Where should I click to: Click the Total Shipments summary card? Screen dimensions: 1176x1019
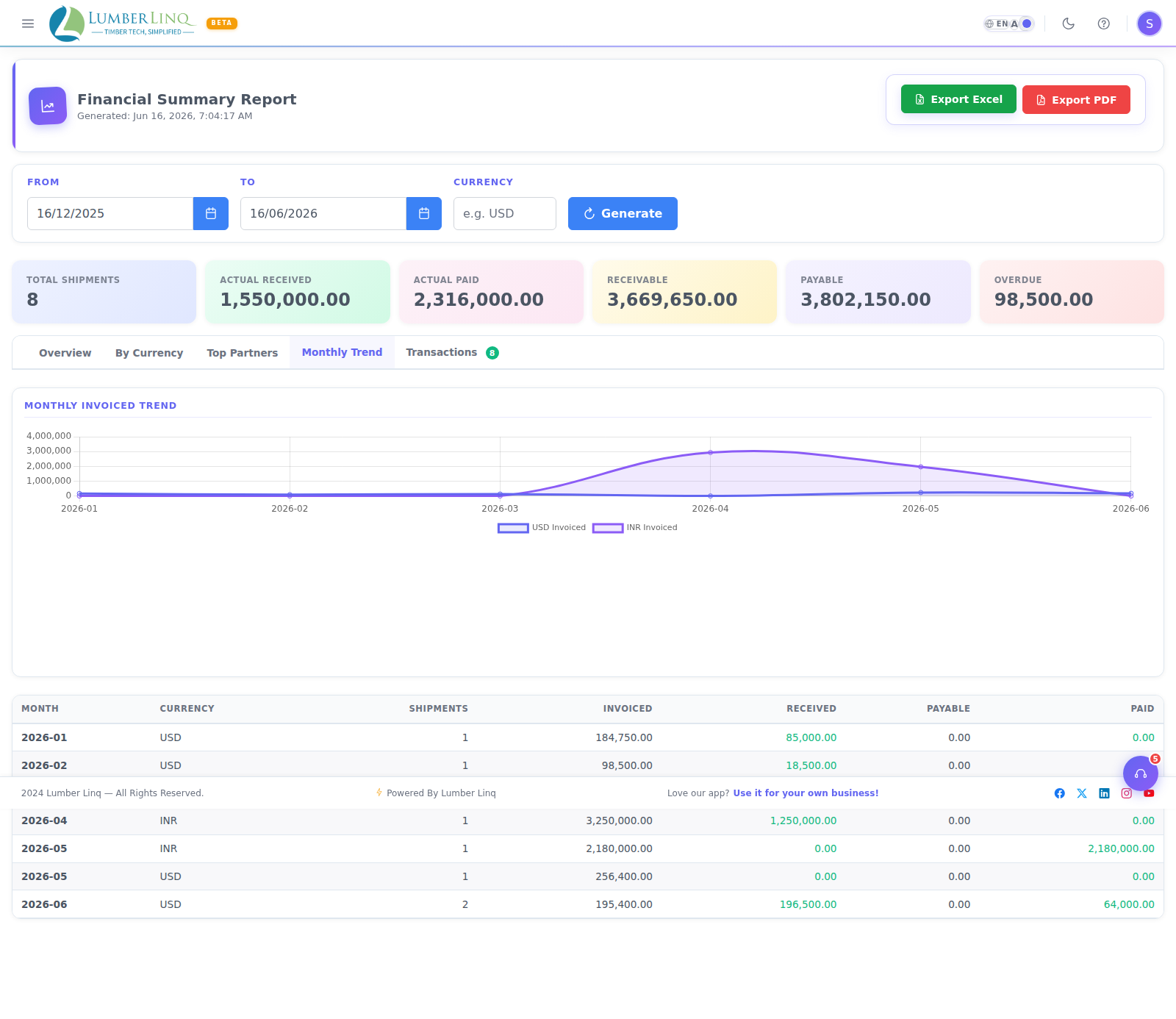pyautogui.click(x=104, y=292)
